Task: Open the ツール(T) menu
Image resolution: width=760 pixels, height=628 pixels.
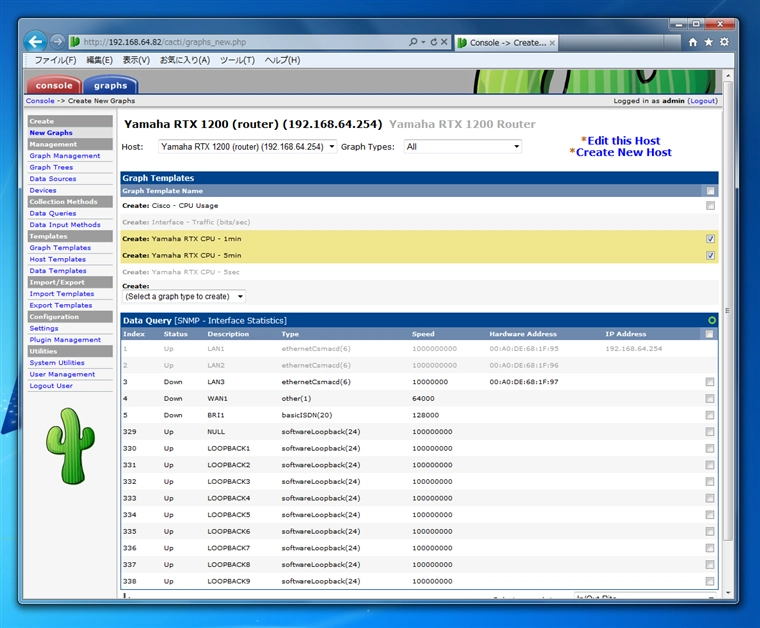Action: pyautogui.click(x=237, y=60)
